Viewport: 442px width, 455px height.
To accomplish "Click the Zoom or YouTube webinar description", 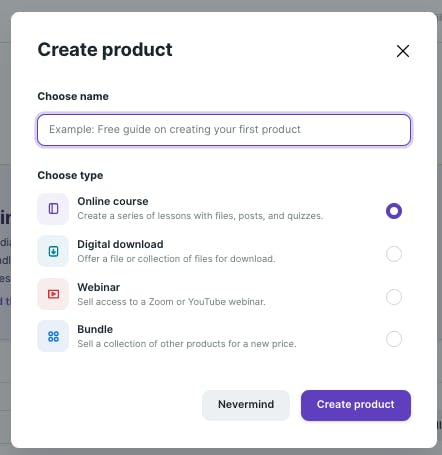I will click(171, 302).
